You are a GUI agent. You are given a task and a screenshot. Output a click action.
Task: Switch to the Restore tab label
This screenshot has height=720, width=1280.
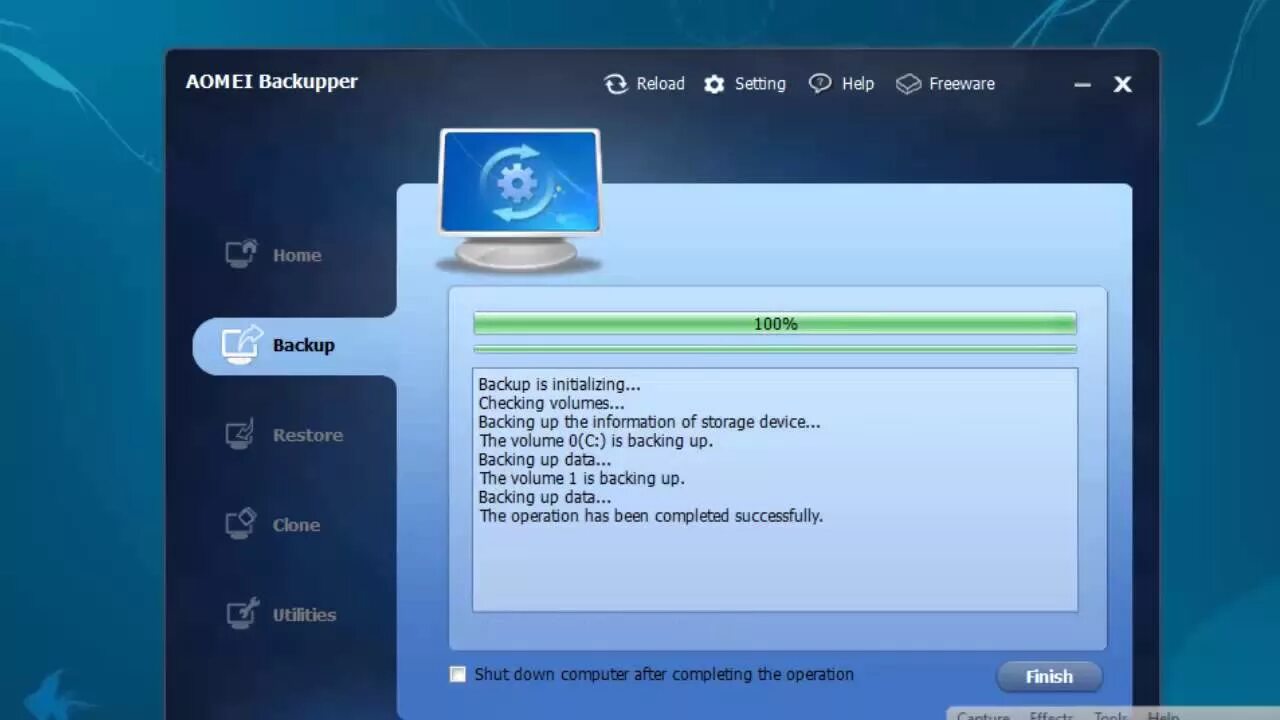coord(307,435)
